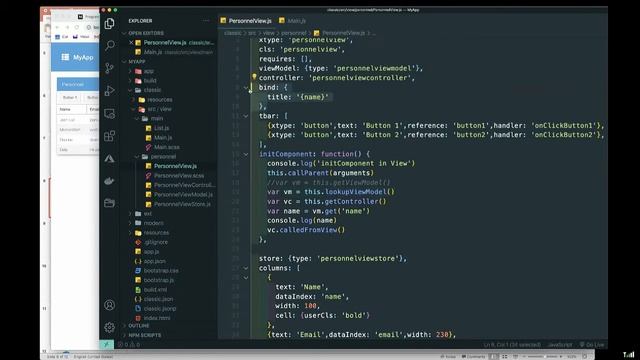Open the Accounts menu icon
Screen dimensions: 640x360
point(109,305)
